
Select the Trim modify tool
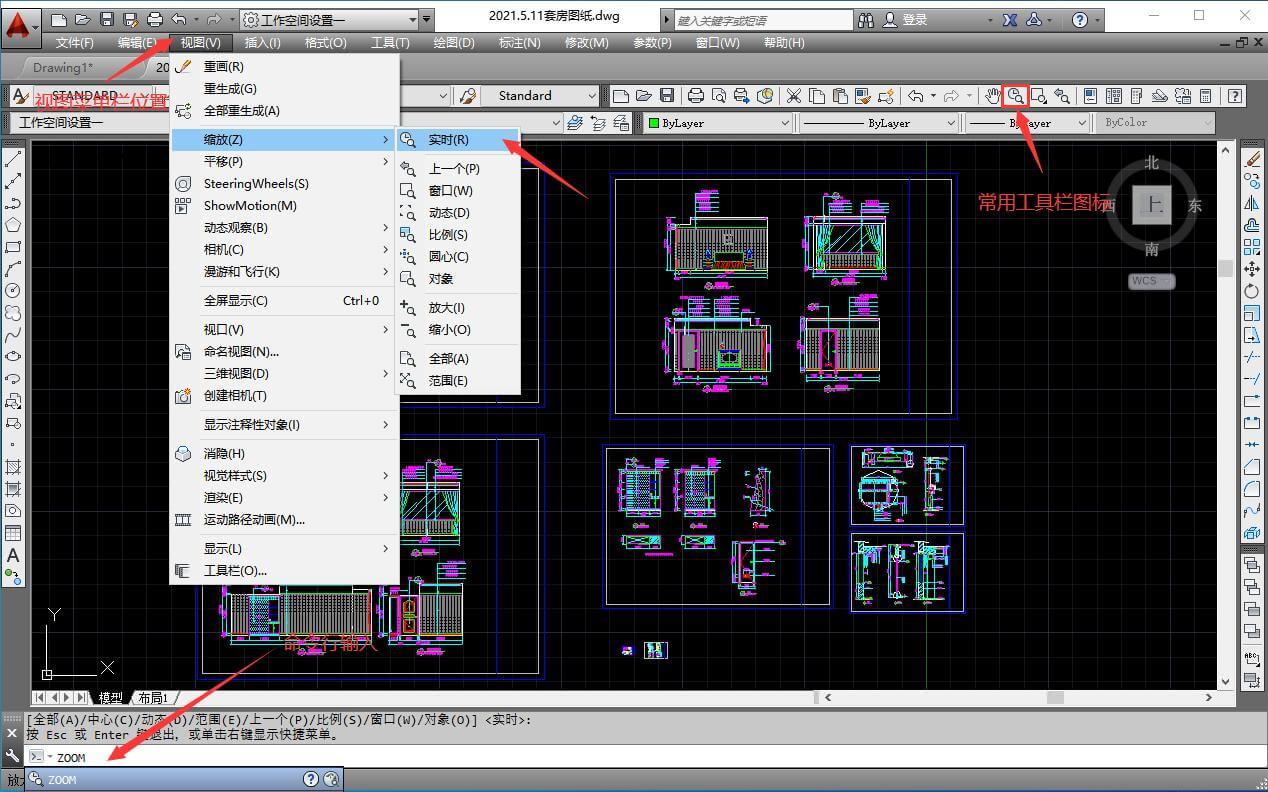(1252, 357)
